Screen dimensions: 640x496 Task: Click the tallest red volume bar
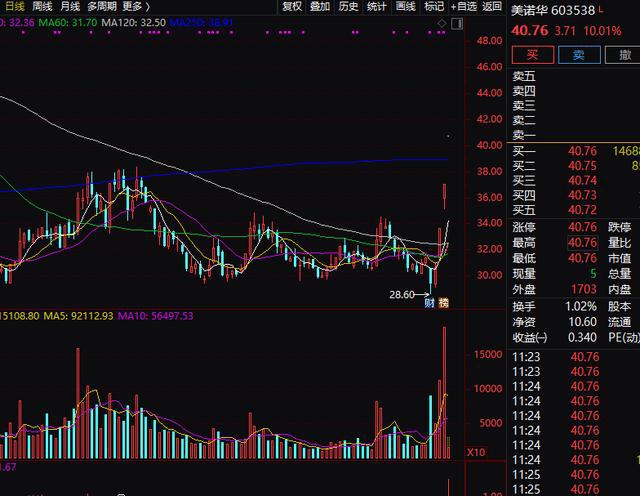tap(444, 392)
